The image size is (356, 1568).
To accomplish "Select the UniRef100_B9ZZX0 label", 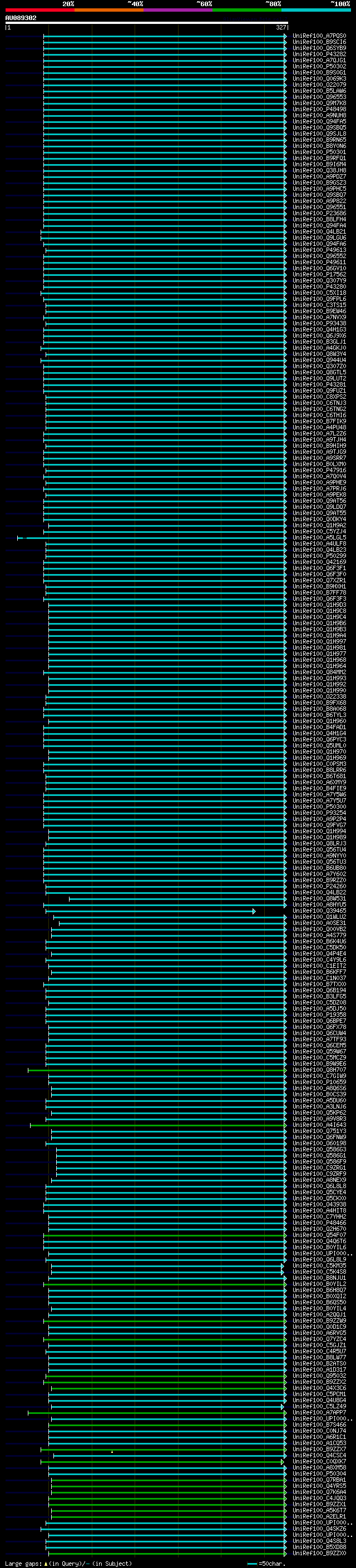I will click(x=319, y=1554).
